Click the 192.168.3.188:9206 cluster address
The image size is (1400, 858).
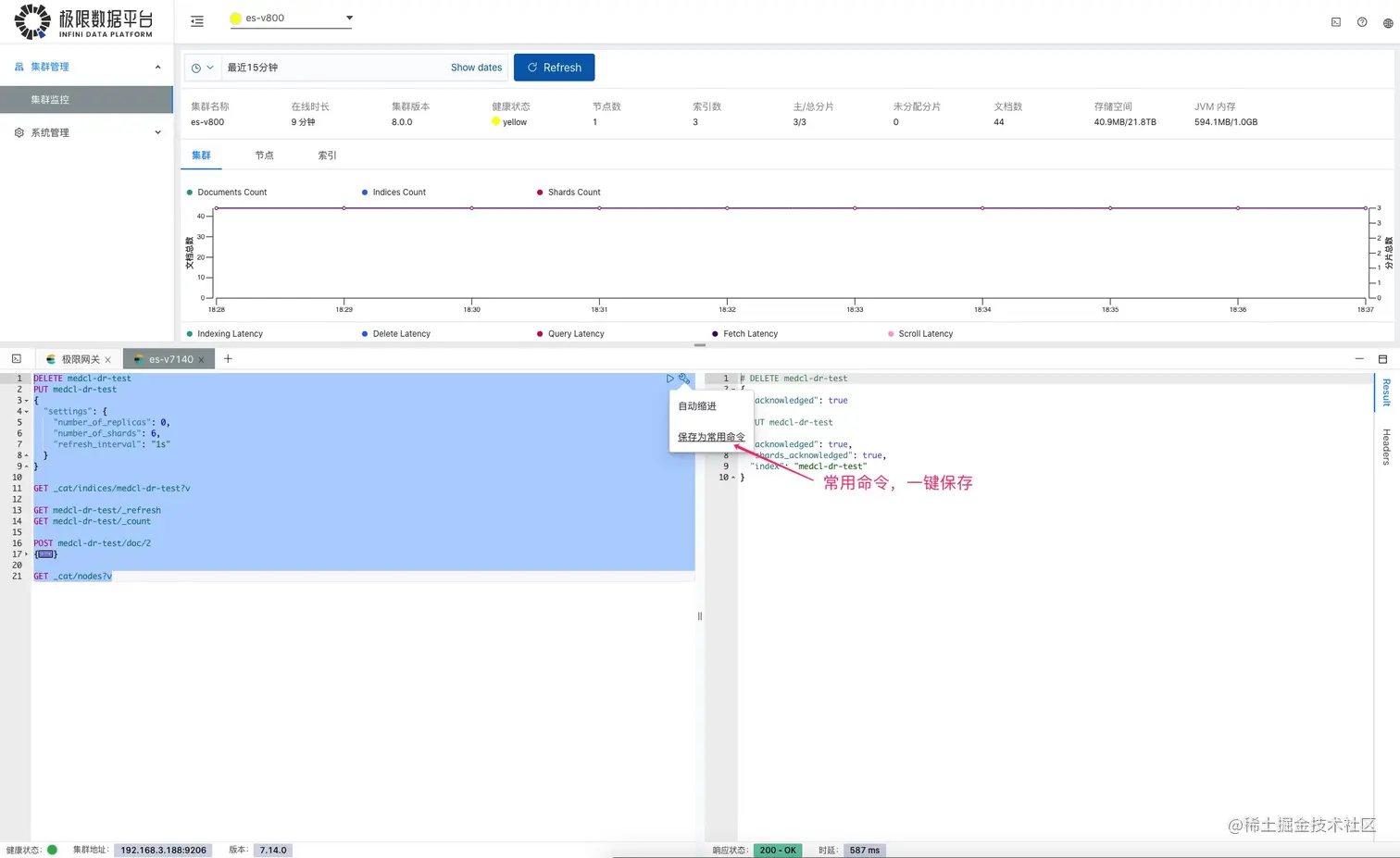point(163,850)
